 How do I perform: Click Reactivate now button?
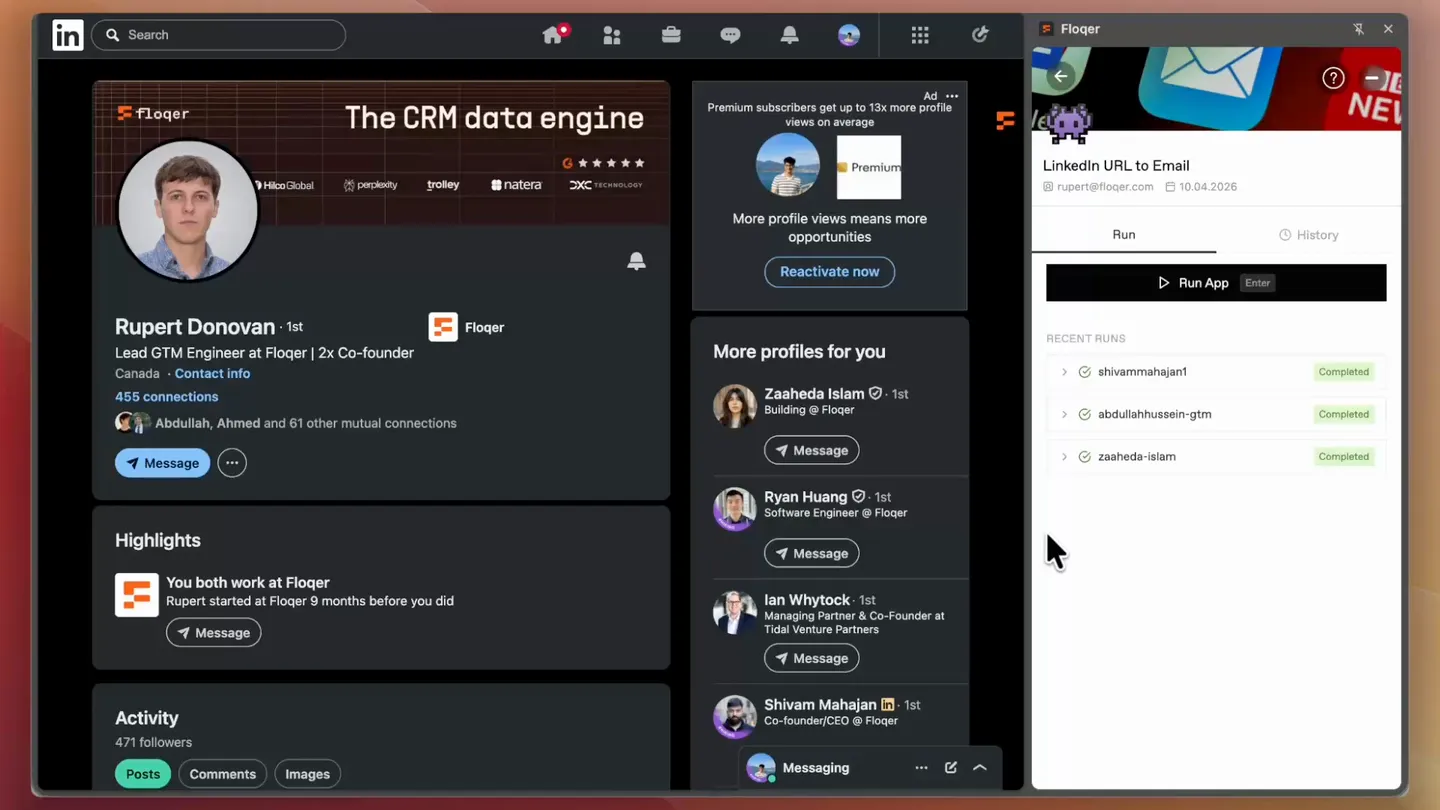coord(830,272)
